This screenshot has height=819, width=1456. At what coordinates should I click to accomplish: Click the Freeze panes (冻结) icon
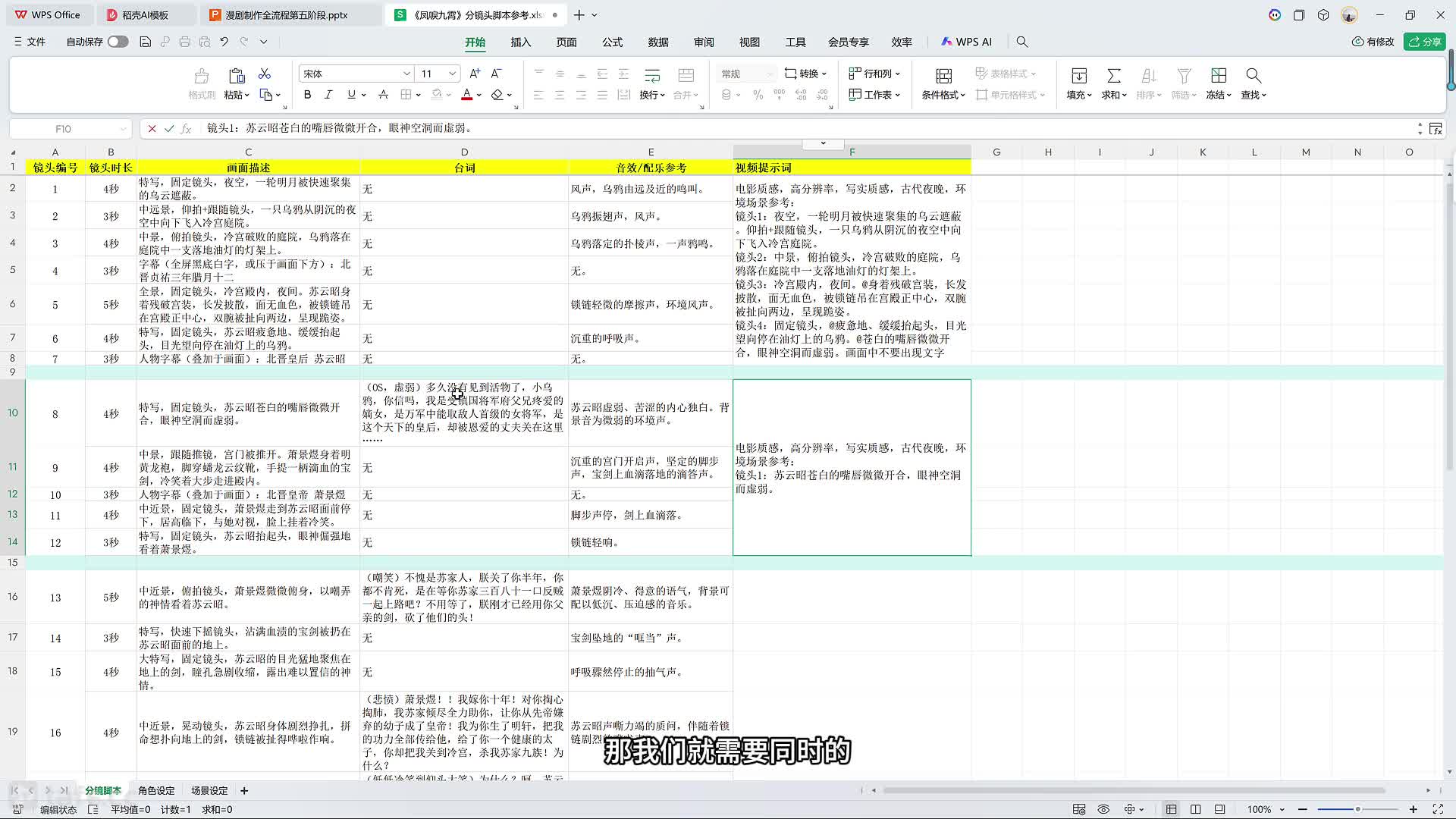pos(1218,76)
